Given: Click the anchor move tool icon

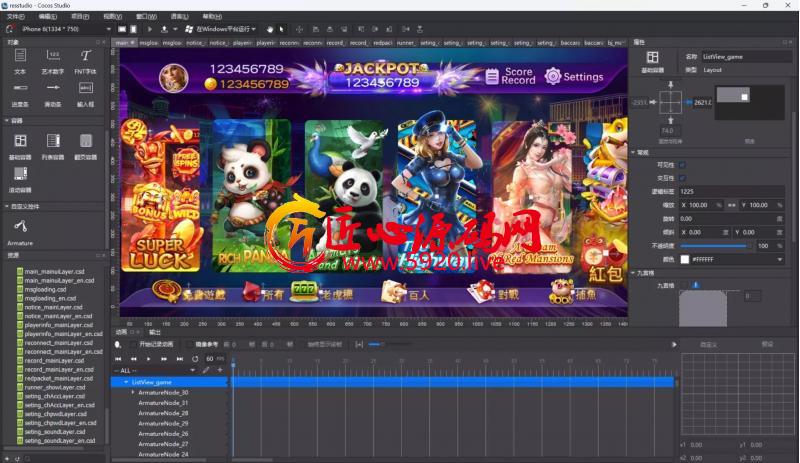Looking at the screenshot, I should point(299,30).
